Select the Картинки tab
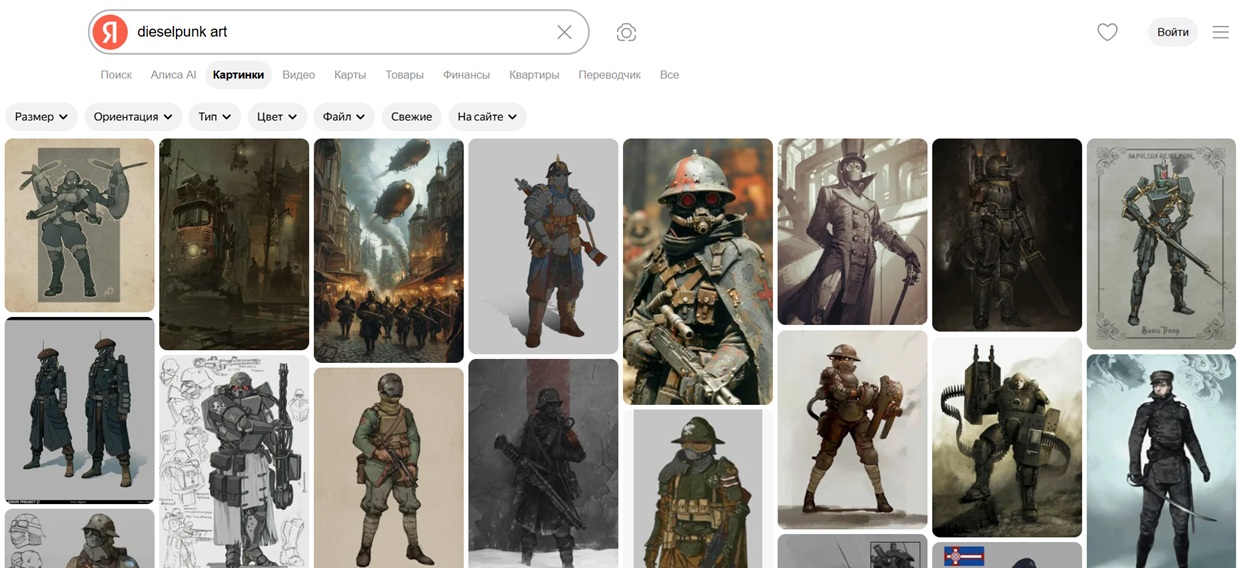 click(238, 75)
